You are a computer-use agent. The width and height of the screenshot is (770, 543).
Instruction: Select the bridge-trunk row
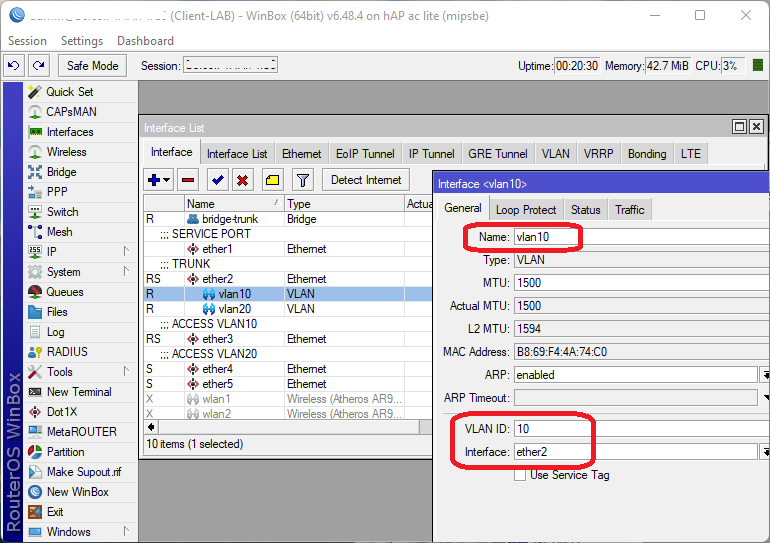coord(288,219)
